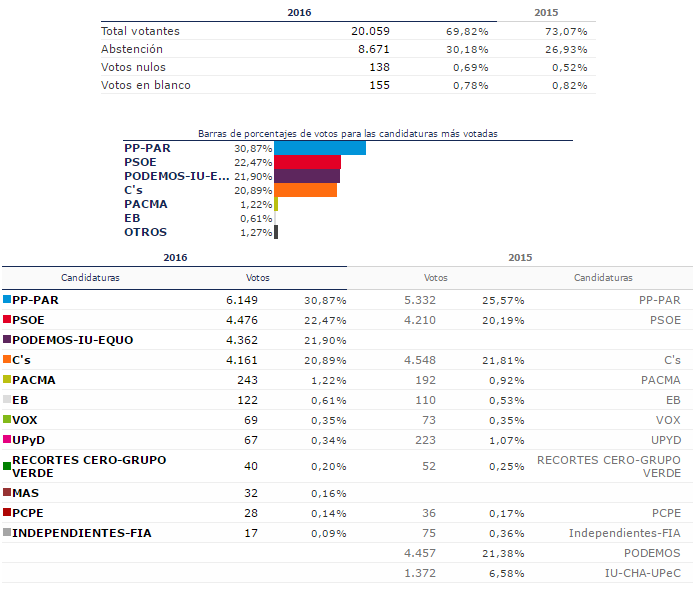Click PP-PAR name in 2016 table
The height and width of the screenshot is (602, 698).
pyautogui.click(x=35, y=300)
